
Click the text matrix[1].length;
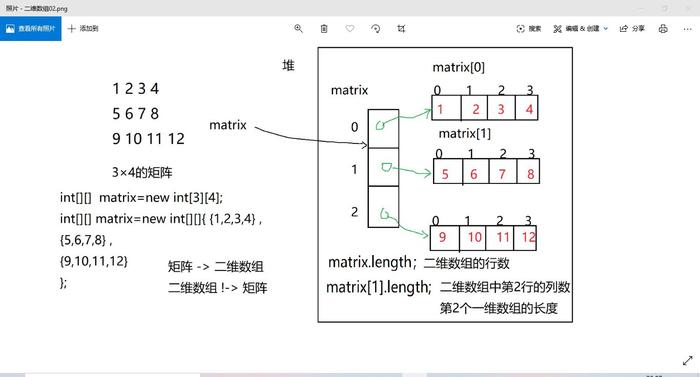379,287
